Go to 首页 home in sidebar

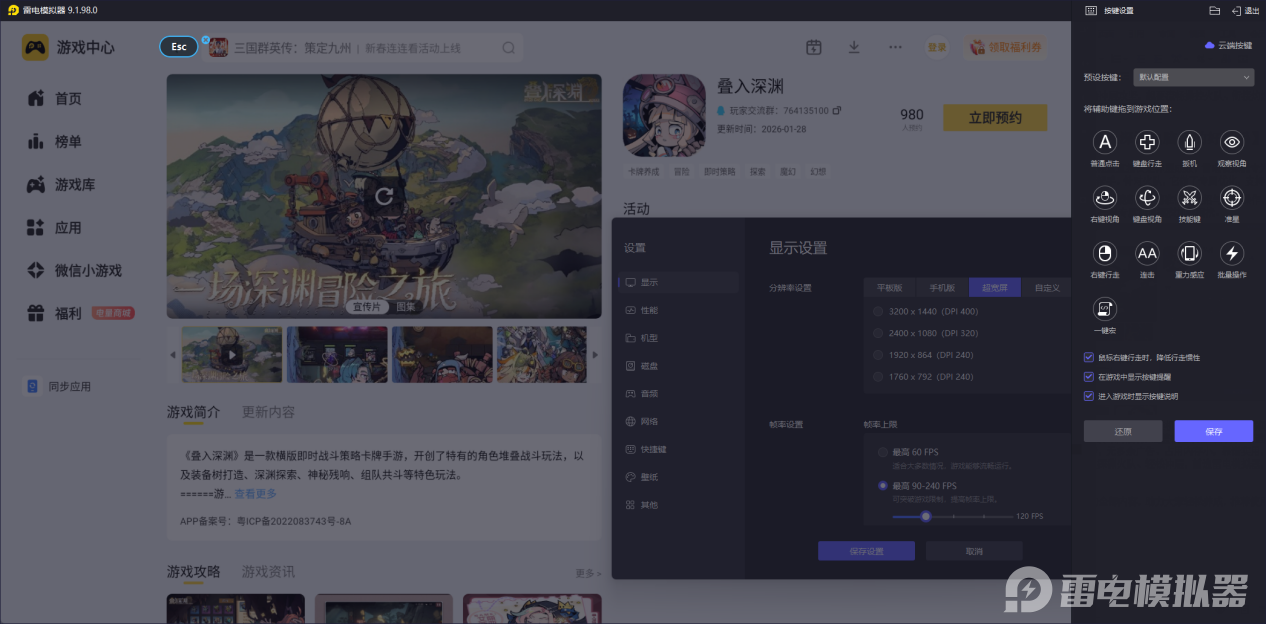click(54, 98)
